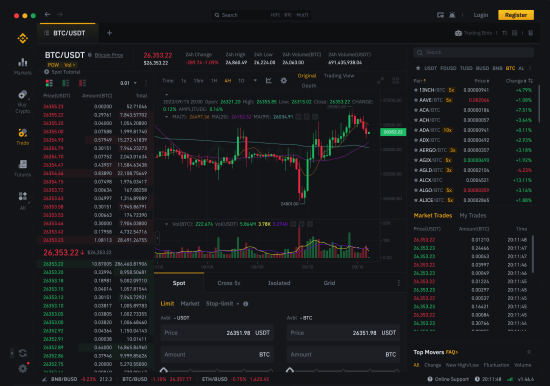Show only buy orders in order book
The width and height of the screenshot is (550, 386).
66,83
